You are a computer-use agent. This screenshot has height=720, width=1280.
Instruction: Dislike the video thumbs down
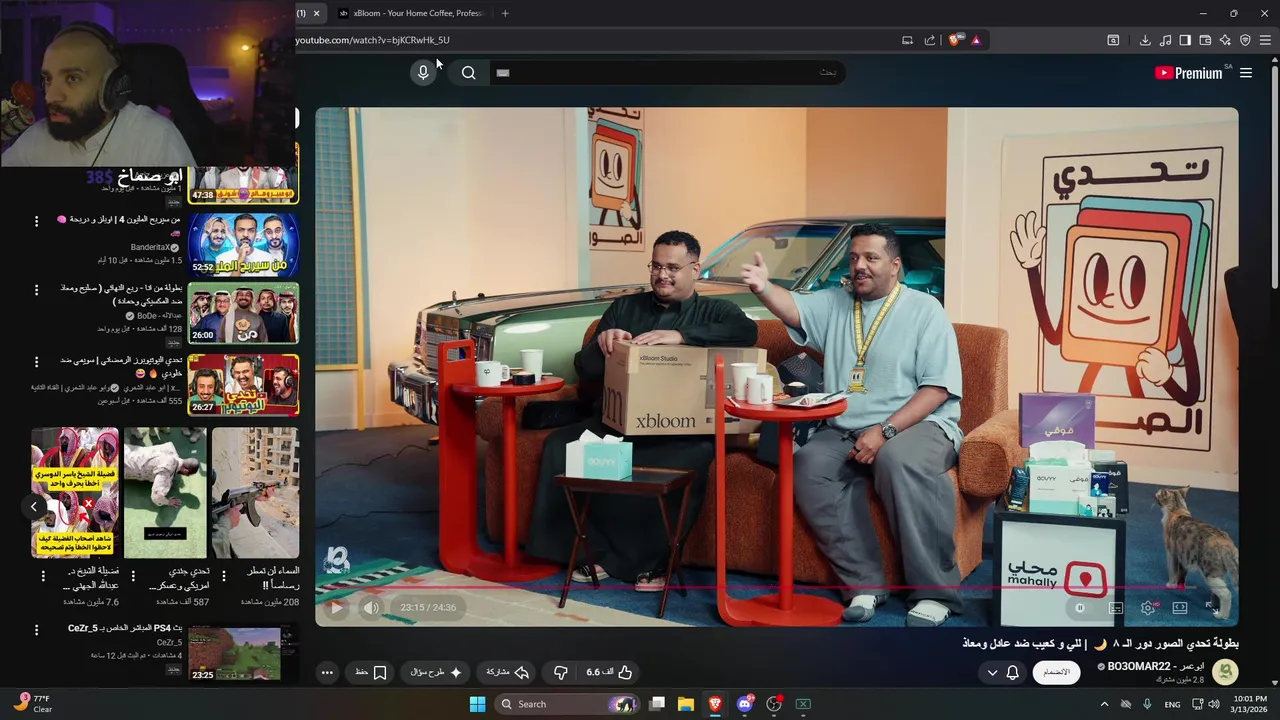tap(560, 672)
